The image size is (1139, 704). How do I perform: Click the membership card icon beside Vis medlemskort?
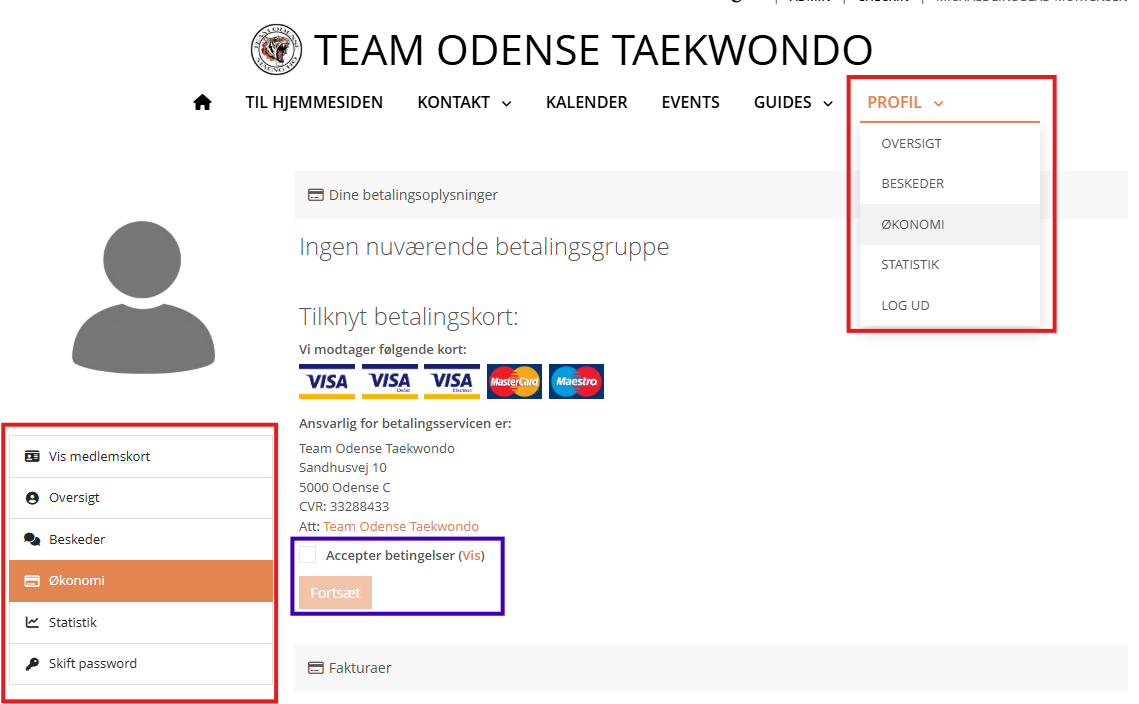pos(32,457)
